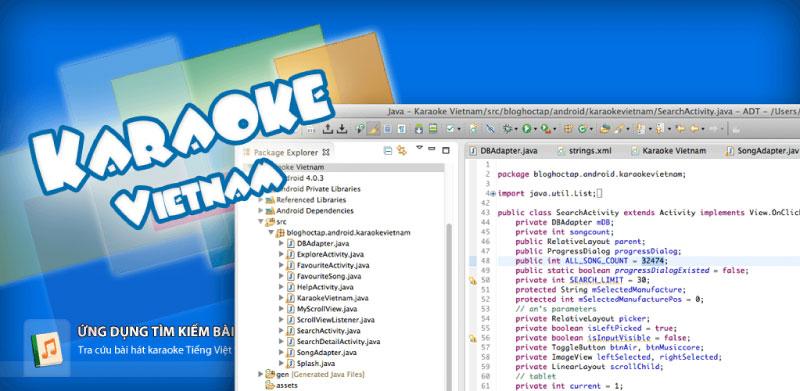The height and width of the screenshot is (391, 800).
Task: Open the Android Virtual Device Manager icon
Action: tap(433, 129)
